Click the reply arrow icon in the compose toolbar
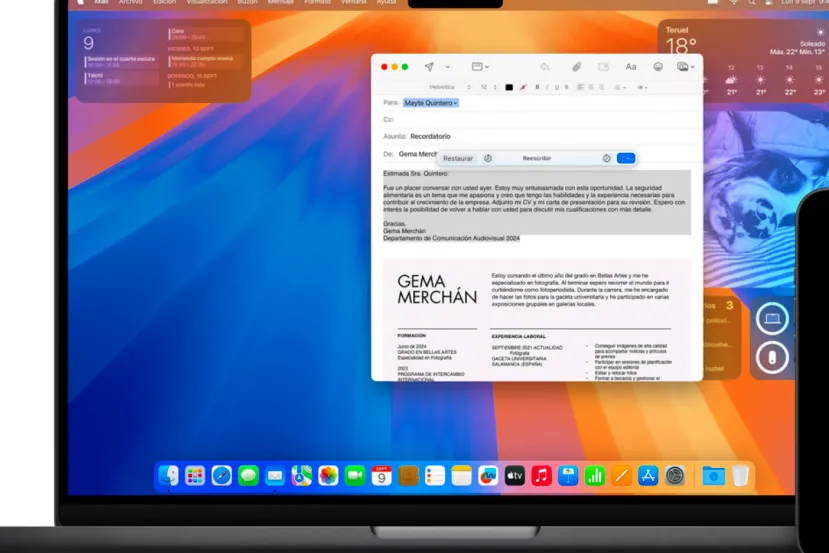This screenshot has width=829, height=553. (x=545, y=67)
